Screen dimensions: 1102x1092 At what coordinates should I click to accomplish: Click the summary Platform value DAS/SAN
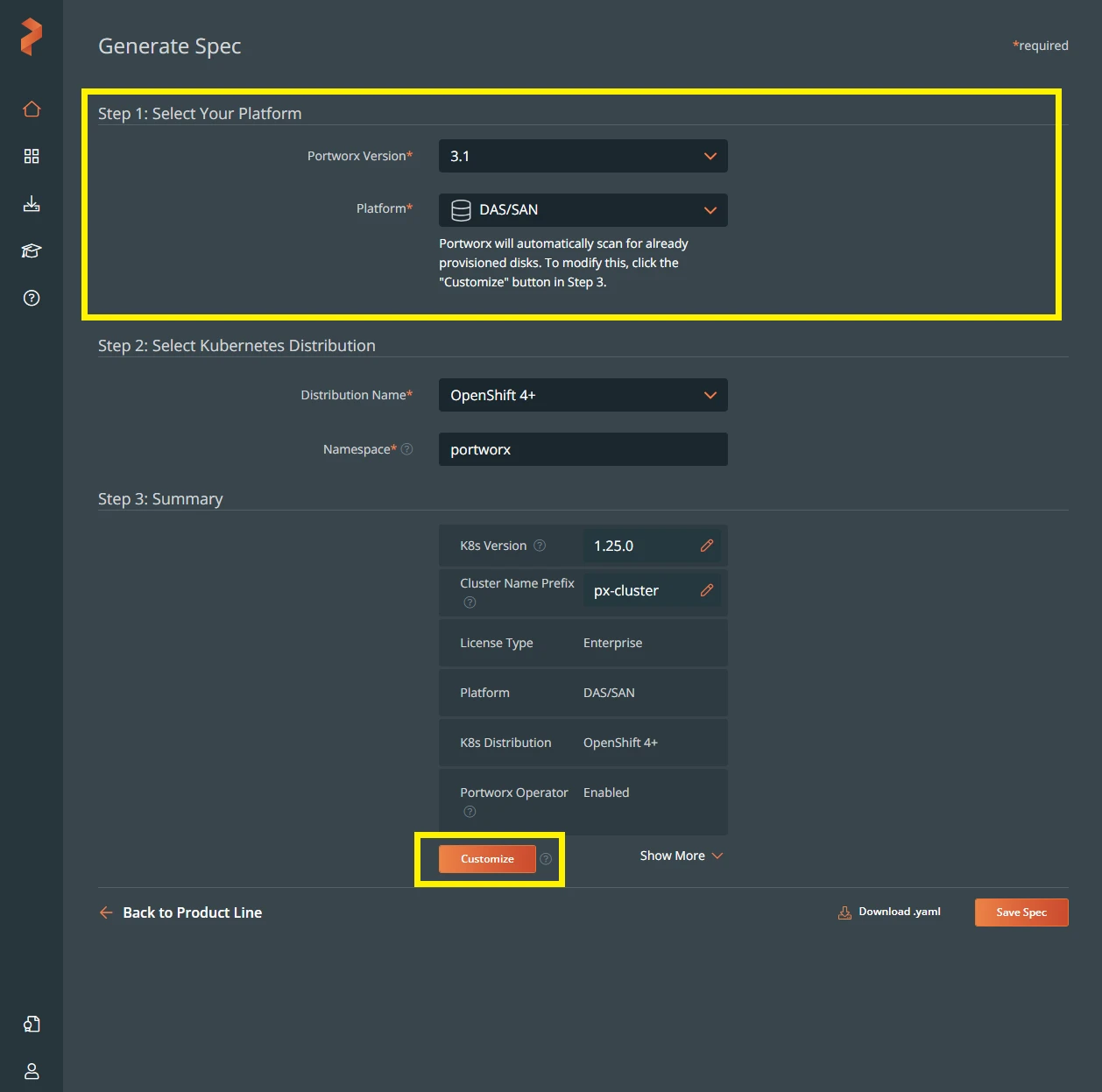tap(609, 693)
